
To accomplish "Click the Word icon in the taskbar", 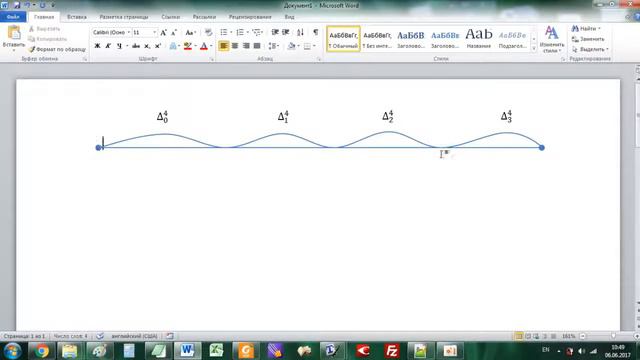I will tap(187, 351).
